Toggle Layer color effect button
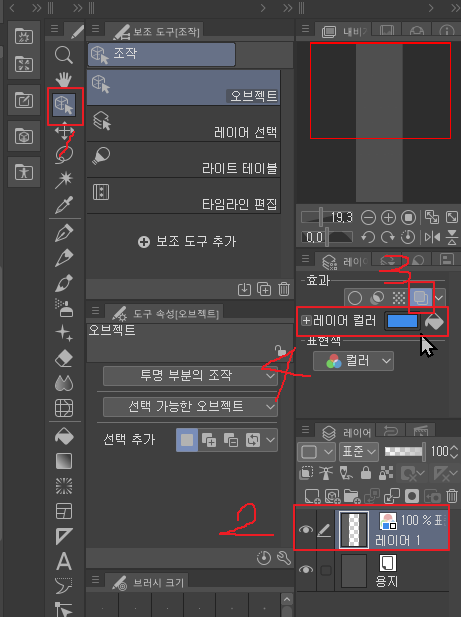This screenshot has height=617, width=461. coord(421,297)
